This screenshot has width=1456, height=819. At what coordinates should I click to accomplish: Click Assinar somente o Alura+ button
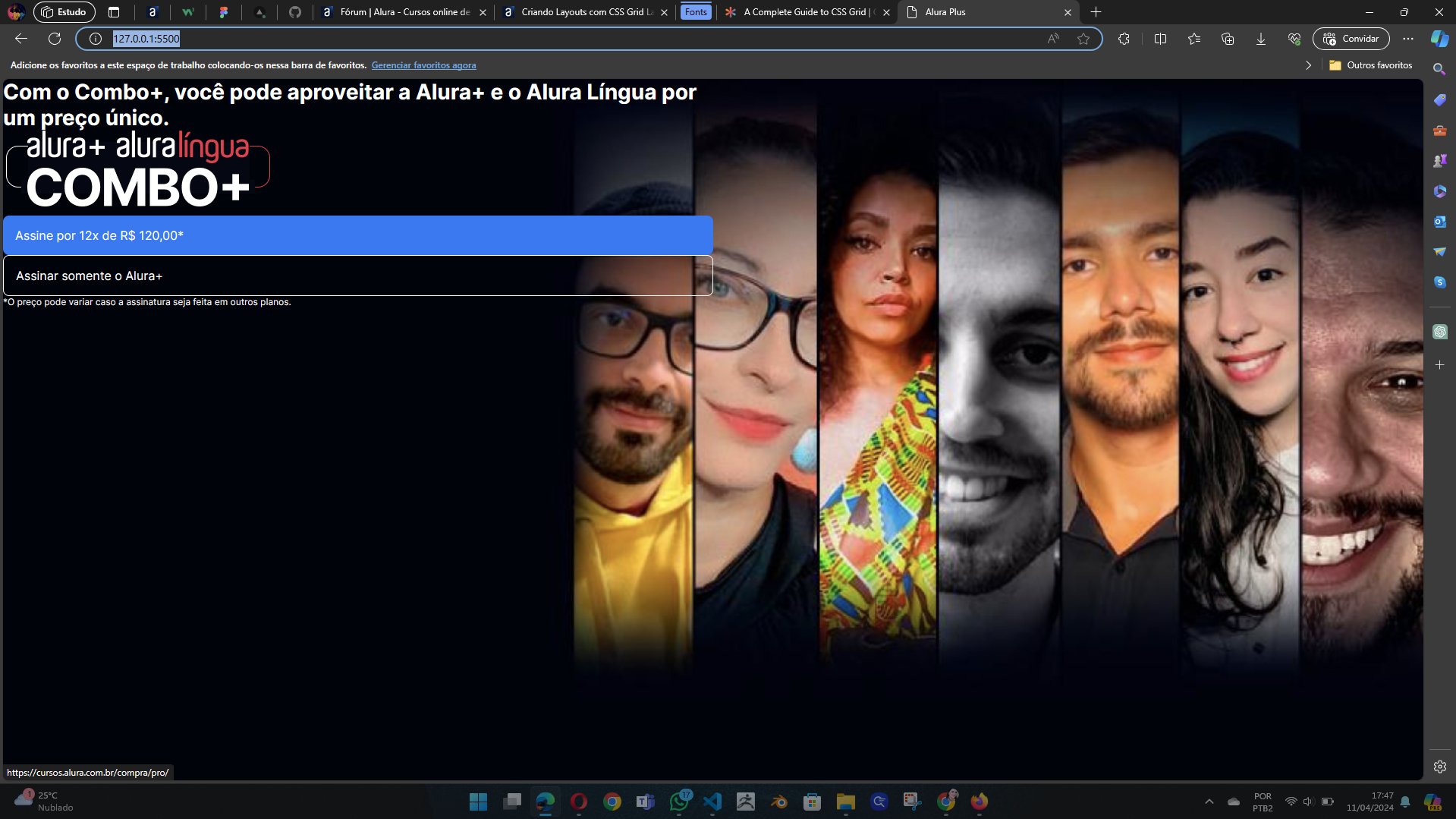tap(357, 276)
